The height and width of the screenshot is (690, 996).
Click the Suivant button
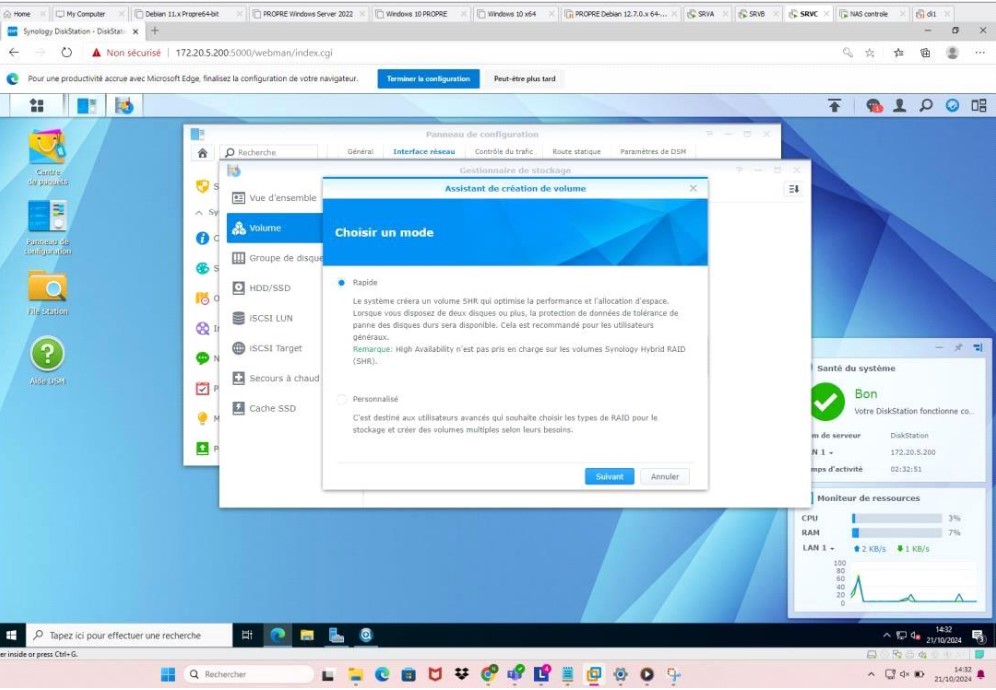pos(609,477)
